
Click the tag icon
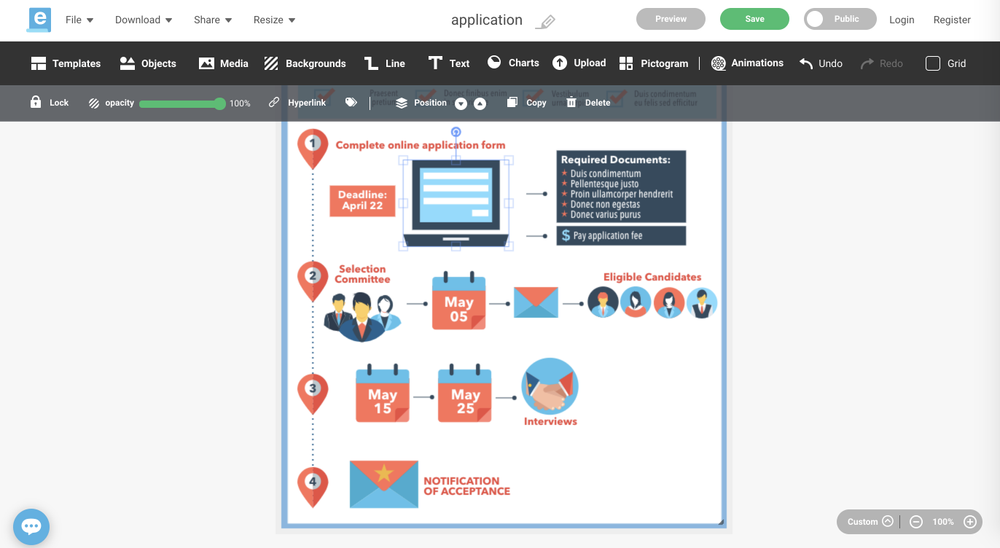(351, 102)
